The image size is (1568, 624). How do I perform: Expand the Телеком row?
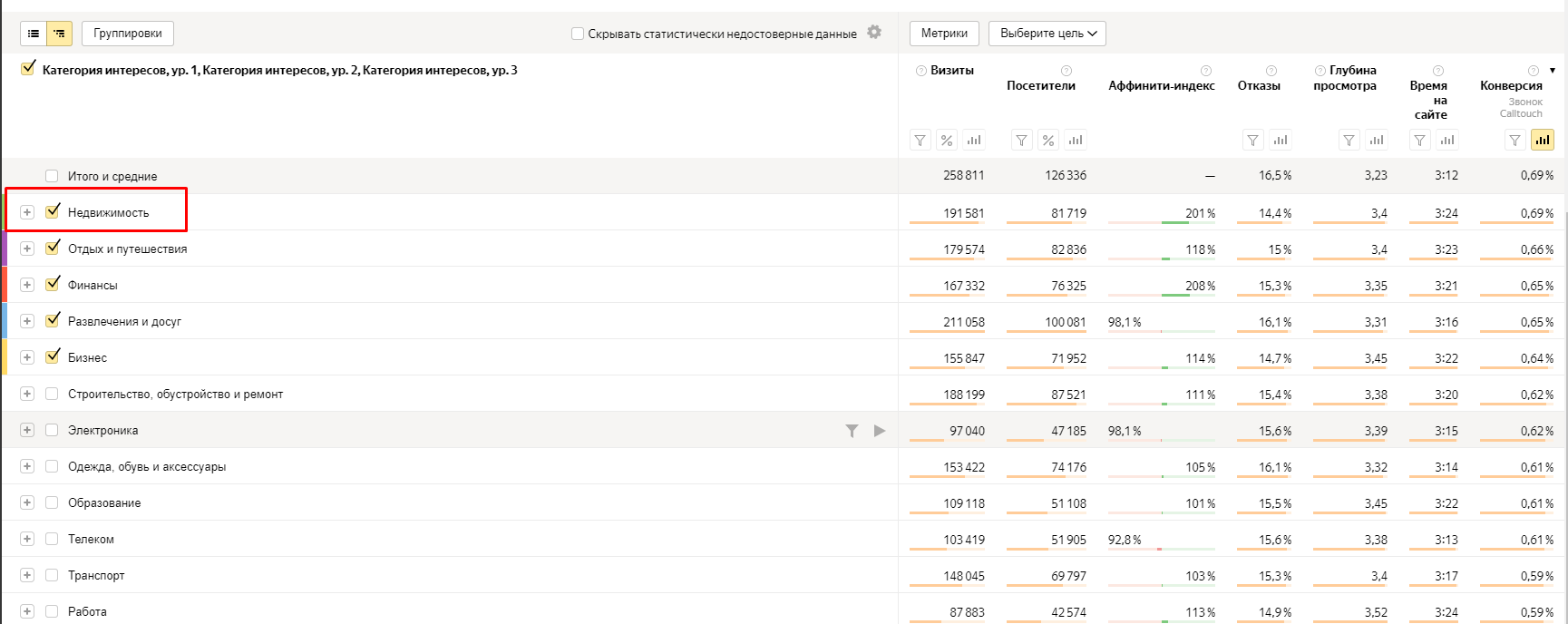pyautogui.click(x=27, y=539)
